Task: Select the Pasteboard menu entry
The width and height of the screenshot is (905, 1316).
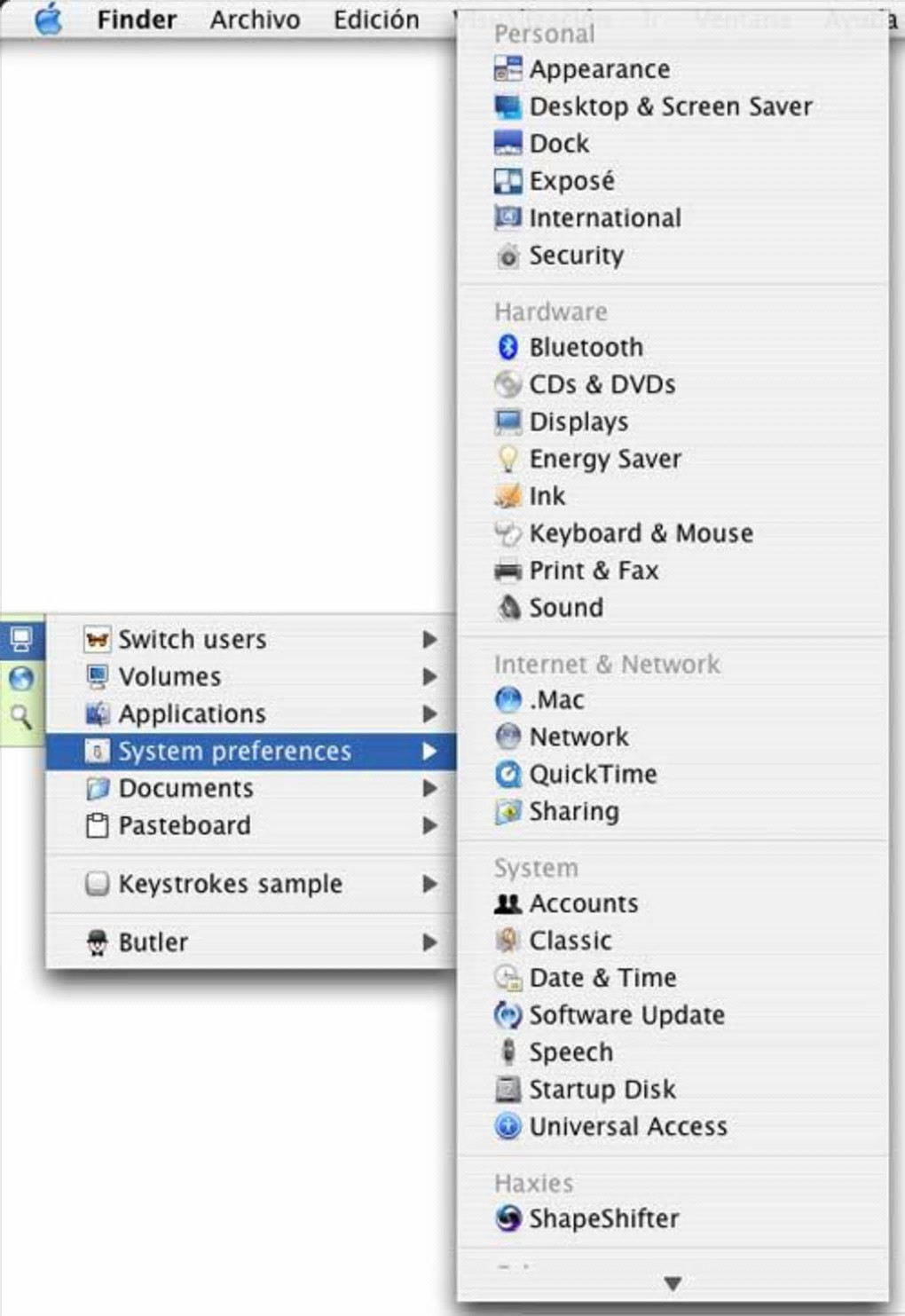Action: (x=185, y=825)
